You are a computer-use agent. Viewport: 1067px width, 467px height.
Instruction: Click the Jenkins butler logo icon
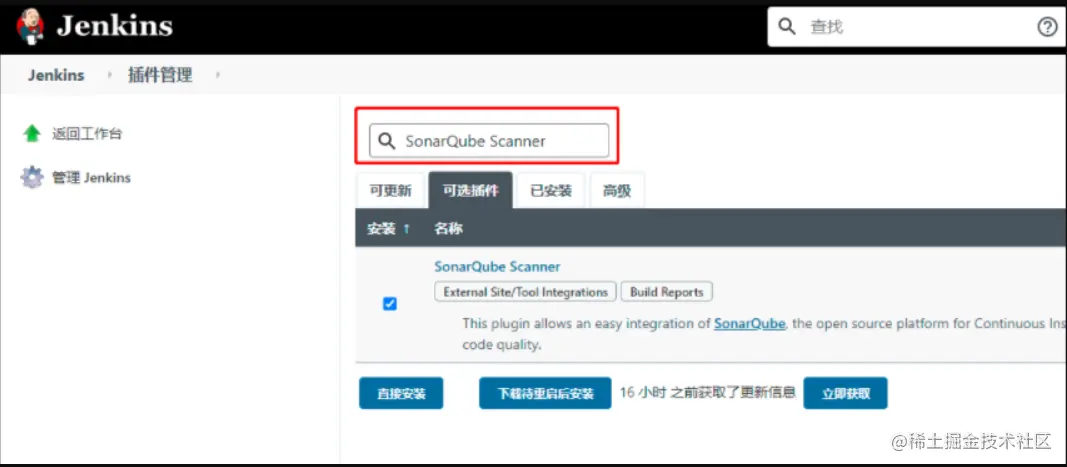[30, 27]
